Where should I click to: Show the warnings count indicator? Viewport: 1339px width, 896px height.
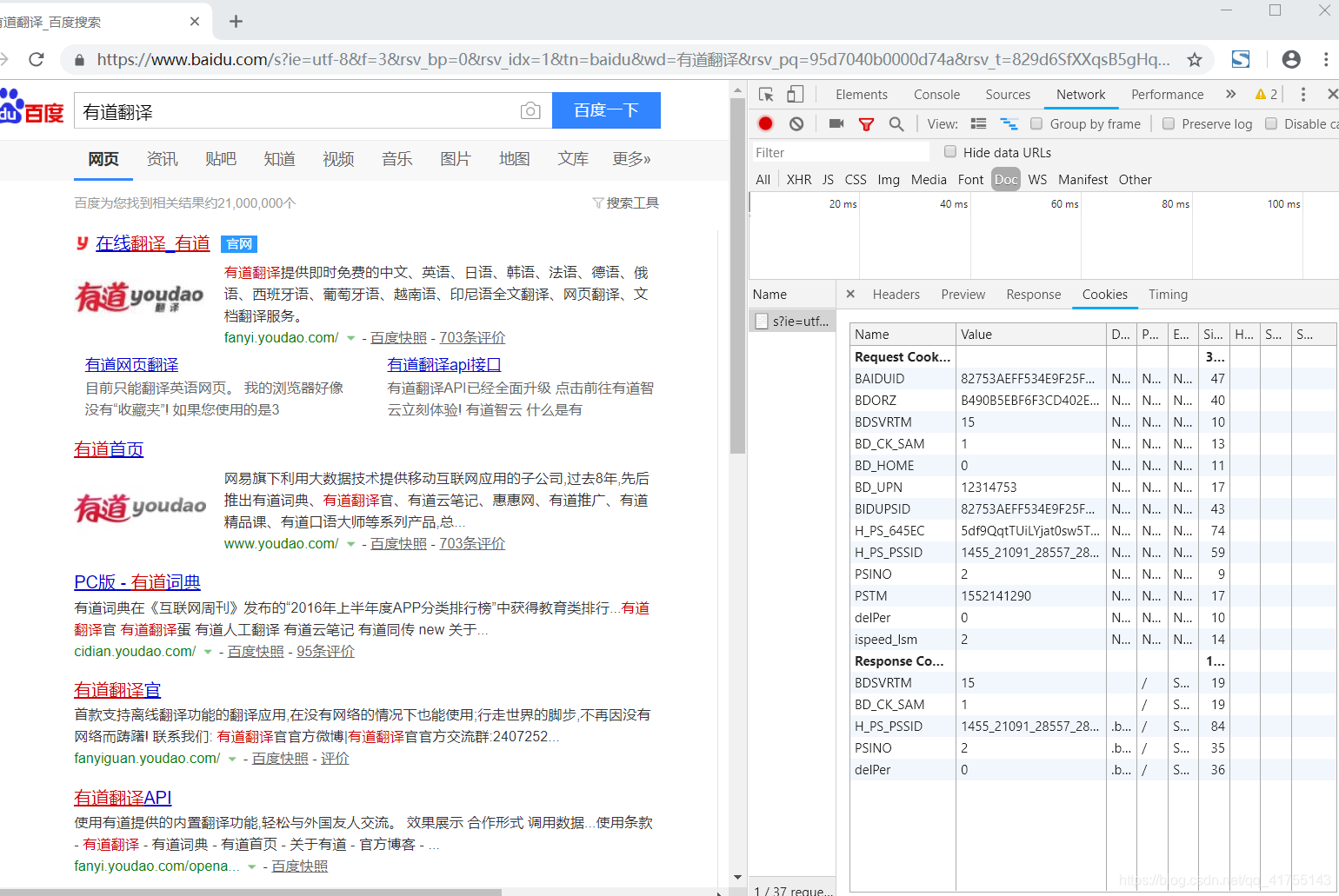click(1266, 94)
